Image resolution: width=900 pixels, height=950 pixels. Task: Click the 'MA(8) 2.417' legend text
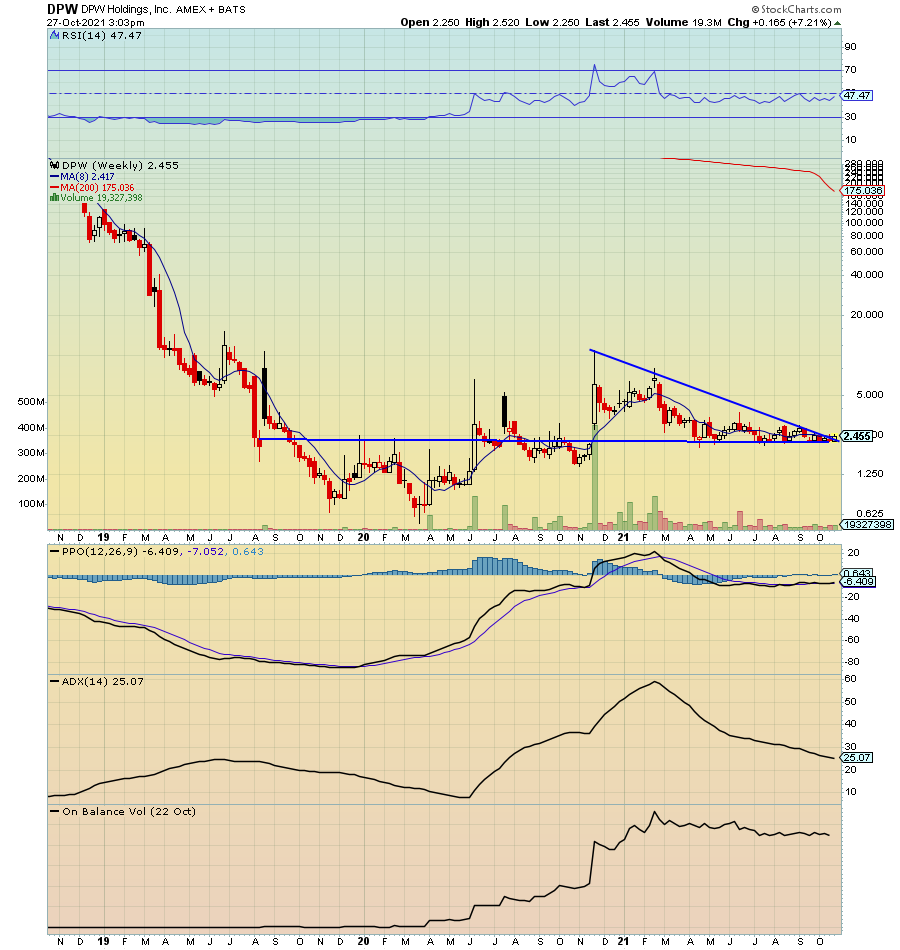(x=87, y=176)
